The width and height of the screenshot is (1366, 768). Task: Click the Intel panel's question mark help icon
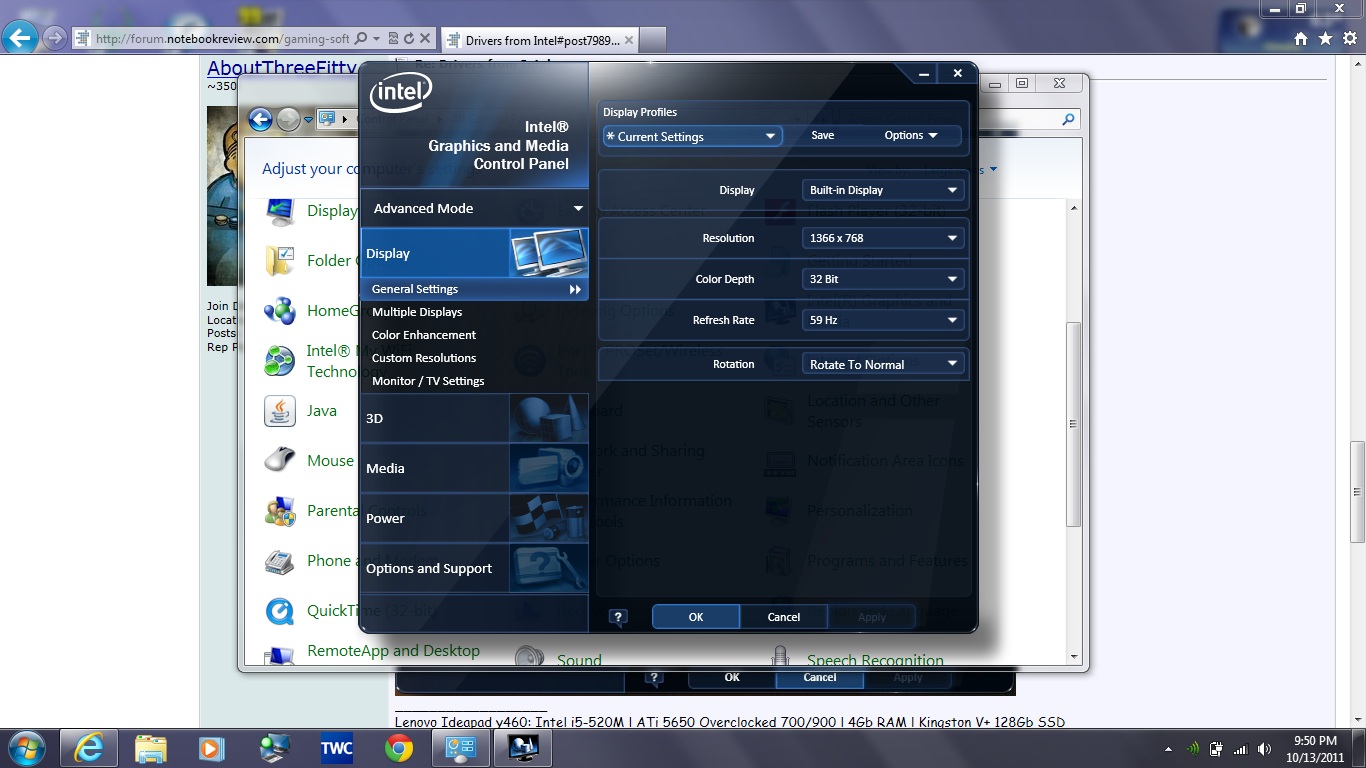[x=618, y=617]
